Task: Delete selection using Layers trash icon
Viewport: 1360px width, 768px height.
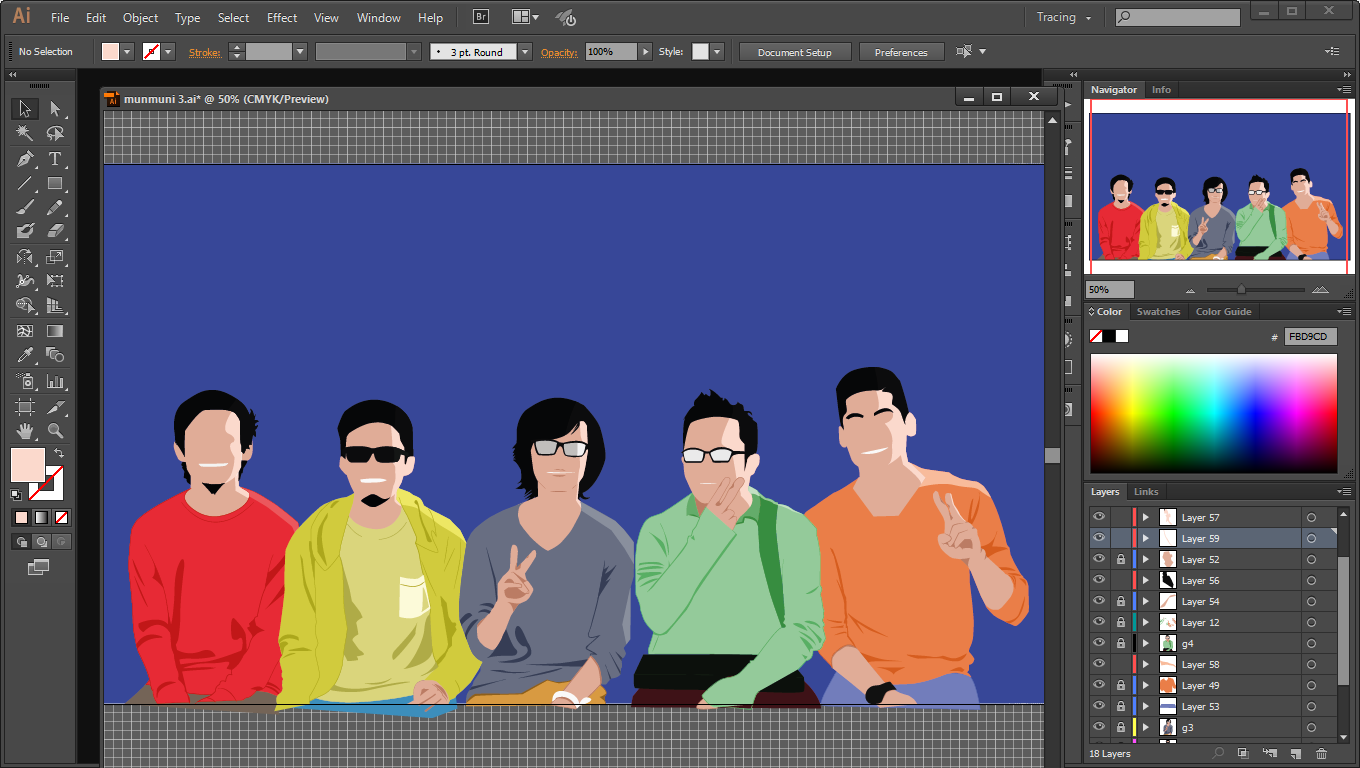Action: click(1322, 753)
